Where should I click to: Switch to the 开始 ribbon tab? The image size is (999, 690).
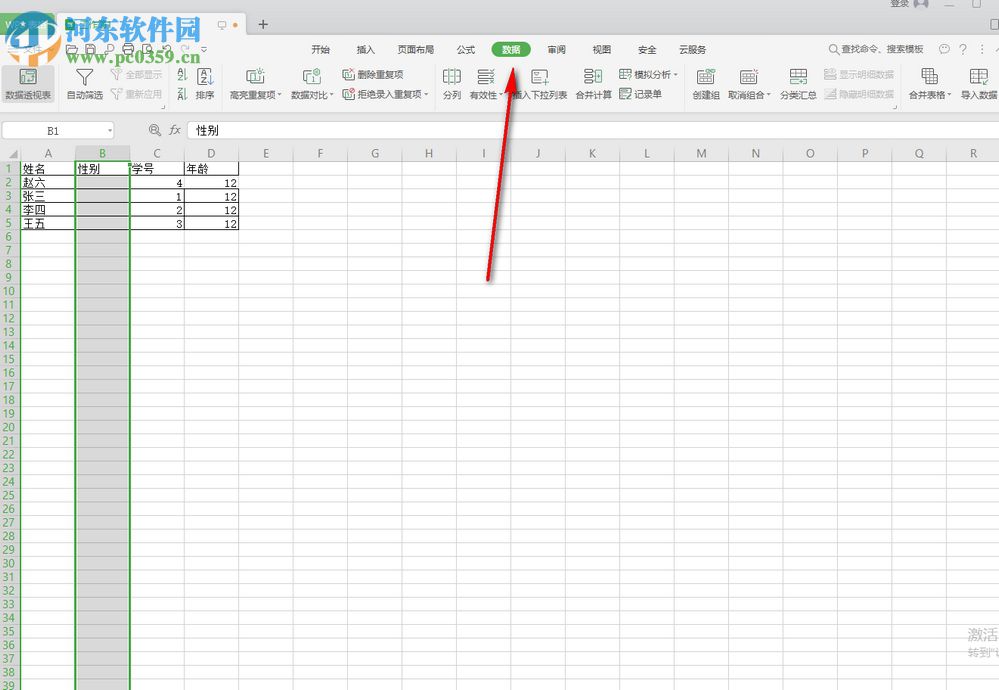[320, 50]
